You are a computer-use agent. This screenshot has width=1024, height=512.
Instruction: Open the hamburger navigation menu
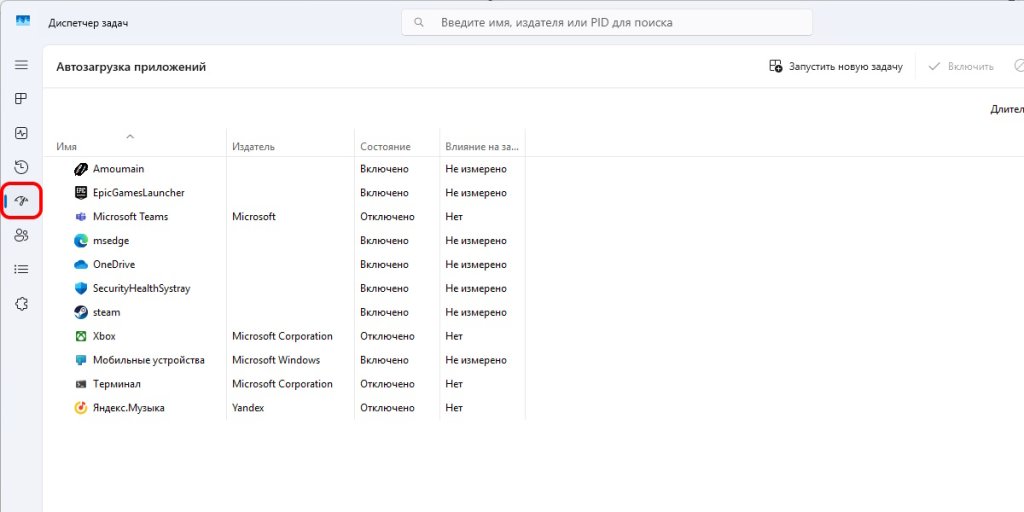22,65
